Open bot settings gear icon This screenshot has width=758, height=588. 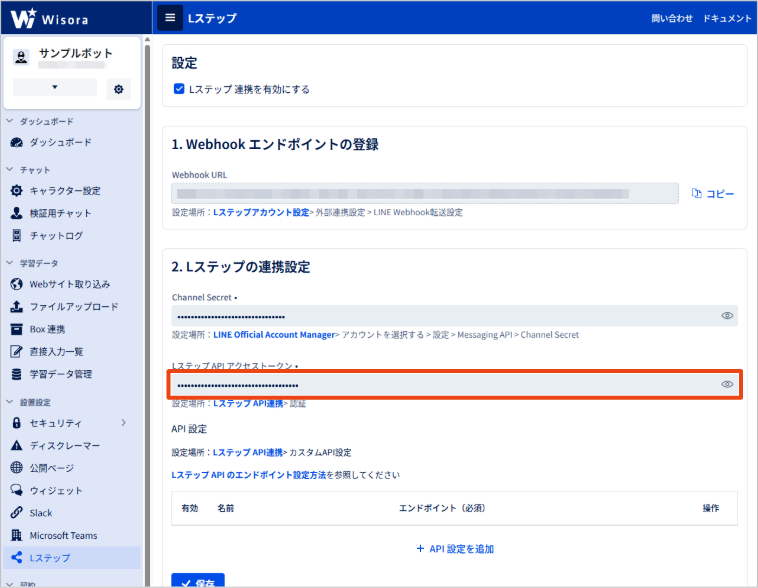[x=118, y=89]
